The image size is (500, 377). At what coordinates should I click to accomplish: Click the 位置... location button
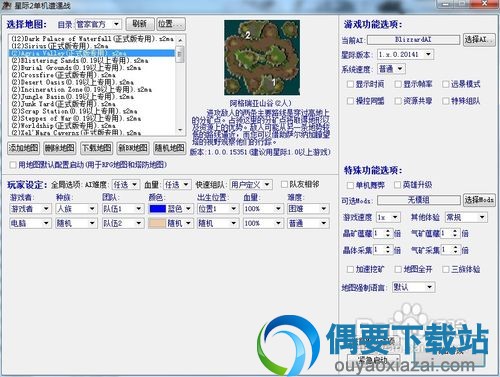(171, 24)
